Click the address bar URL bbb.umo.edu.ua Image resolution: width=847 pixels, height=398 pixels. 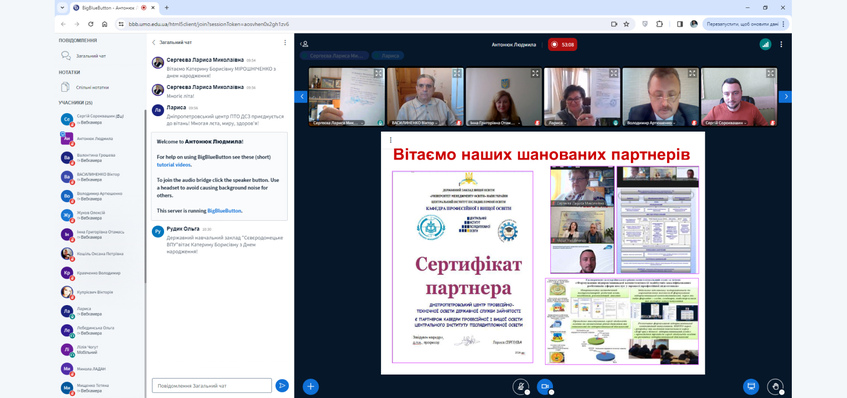[209, 24]
